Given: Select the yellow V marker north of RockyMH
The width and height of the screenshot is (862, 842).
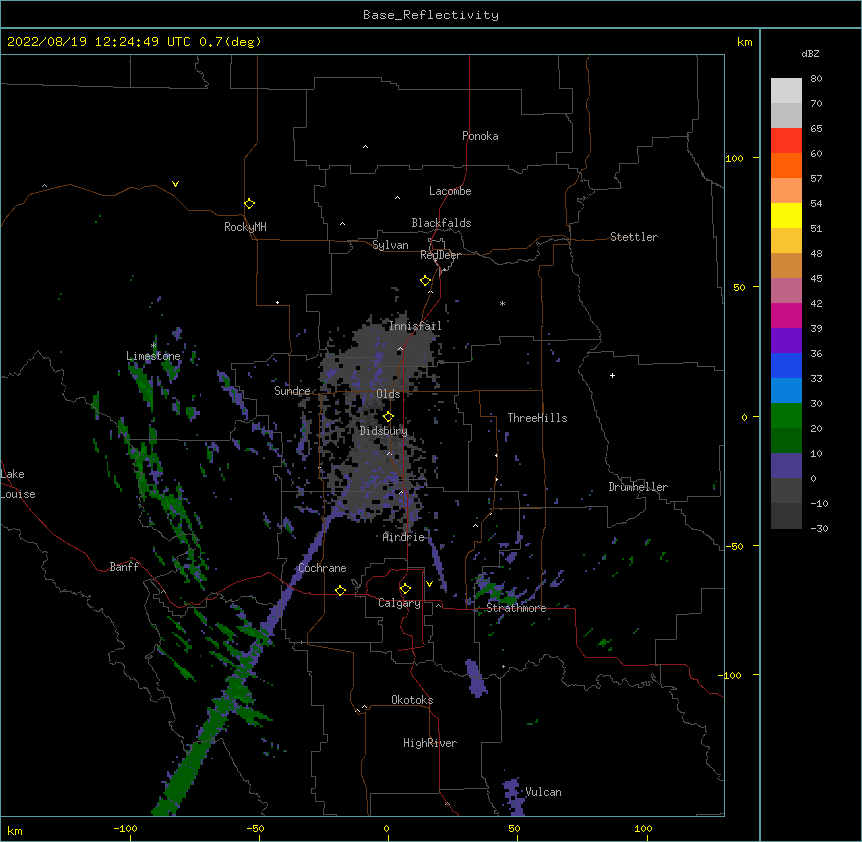Looking at the screenshot, I should point(175,184).
